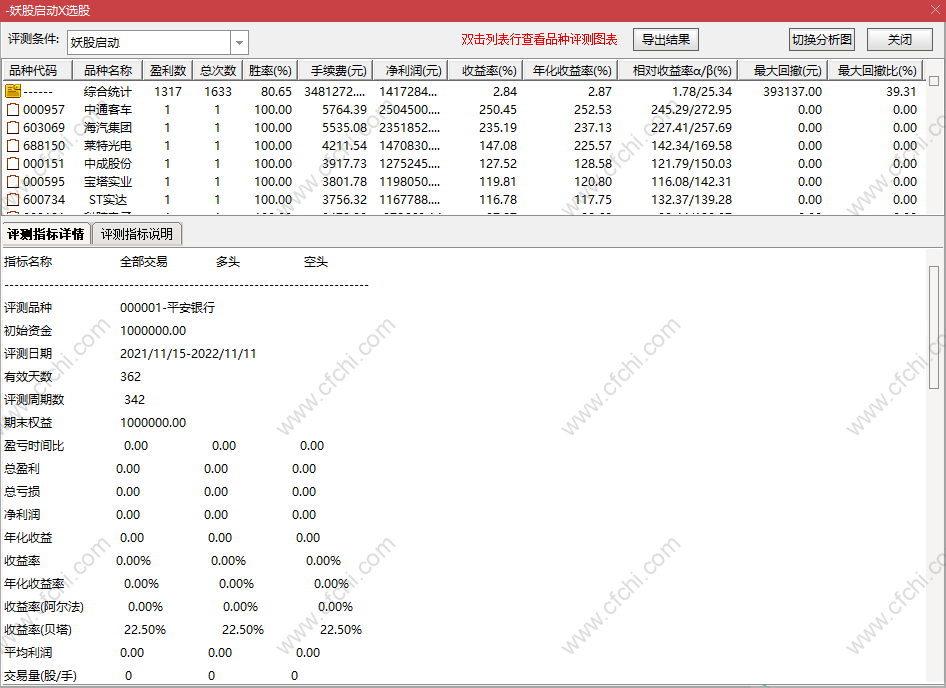Click stock code 000957
Image resolution: width=946 pixels, height=688 pixels.
pyautogui.click(x=44, y=110)
